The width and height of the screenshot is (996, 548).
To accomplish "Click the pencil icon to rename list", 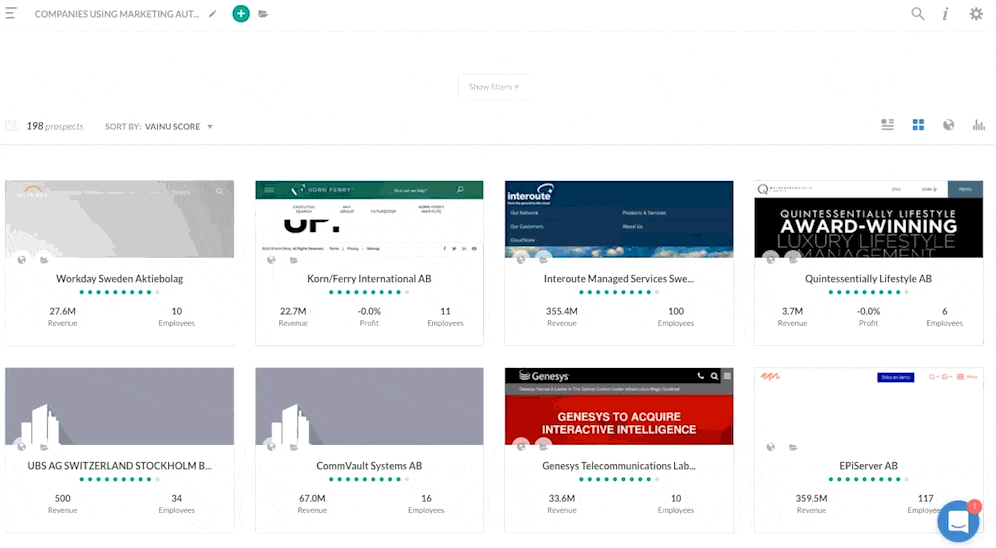I will pos(213,14).
